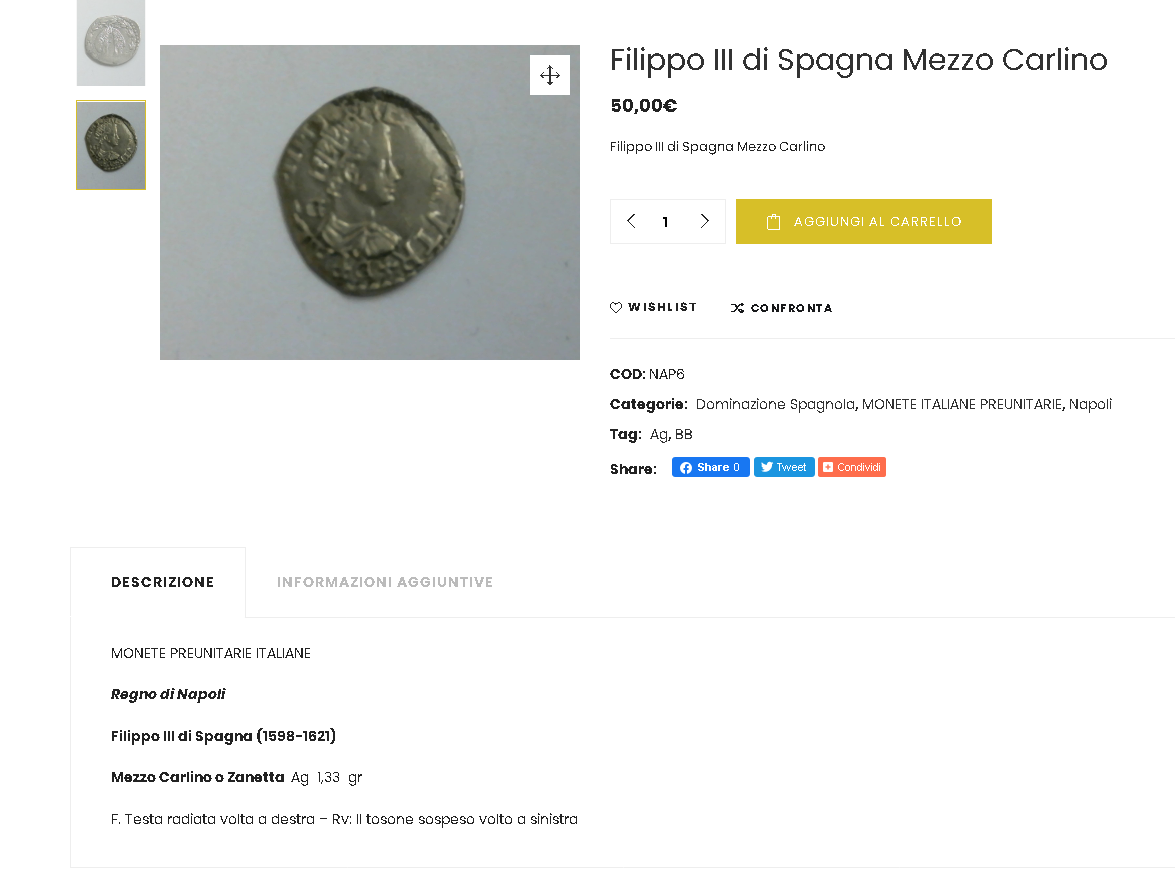Increase quantity with right arrow

tap(704, 221)
